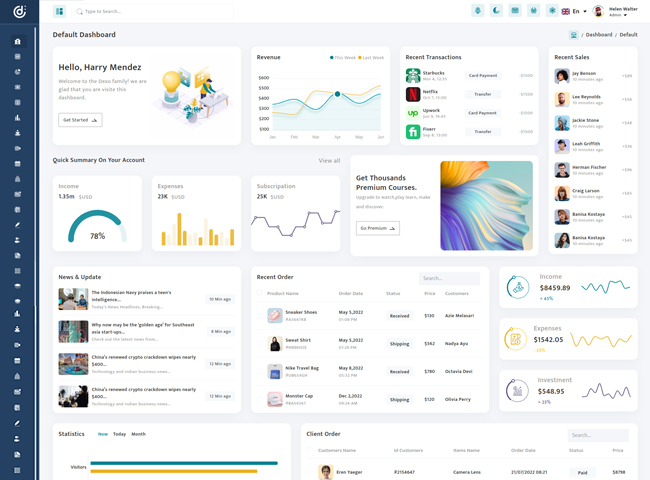Image resolution: width=650 pixels, height=480 pixels.
Task: Click the Income card circular icon
Action: 517,287
